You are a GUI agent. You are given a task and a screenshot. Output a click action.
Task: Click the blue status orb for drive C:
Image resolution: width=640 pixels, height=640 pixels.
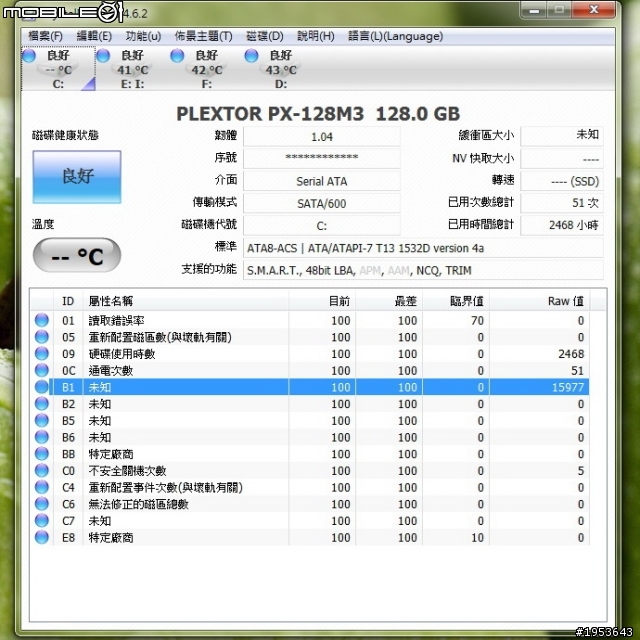point(29,56)
